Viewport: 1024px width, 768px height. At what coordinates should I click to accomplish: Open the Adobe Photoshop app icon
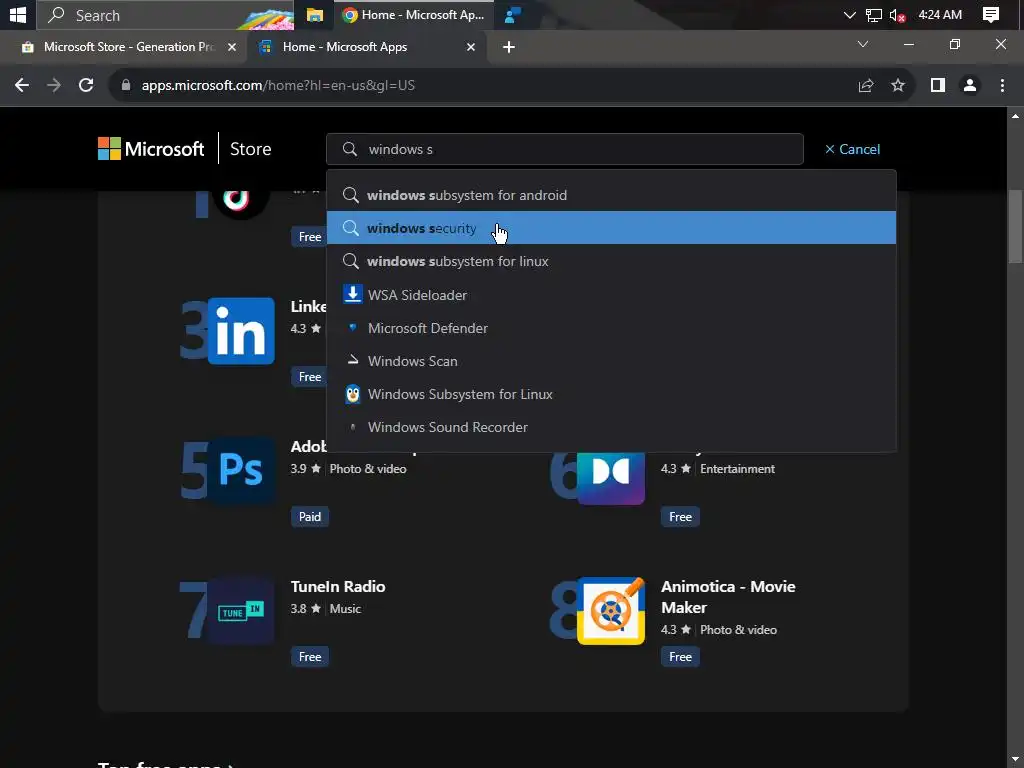pos(241,470)
